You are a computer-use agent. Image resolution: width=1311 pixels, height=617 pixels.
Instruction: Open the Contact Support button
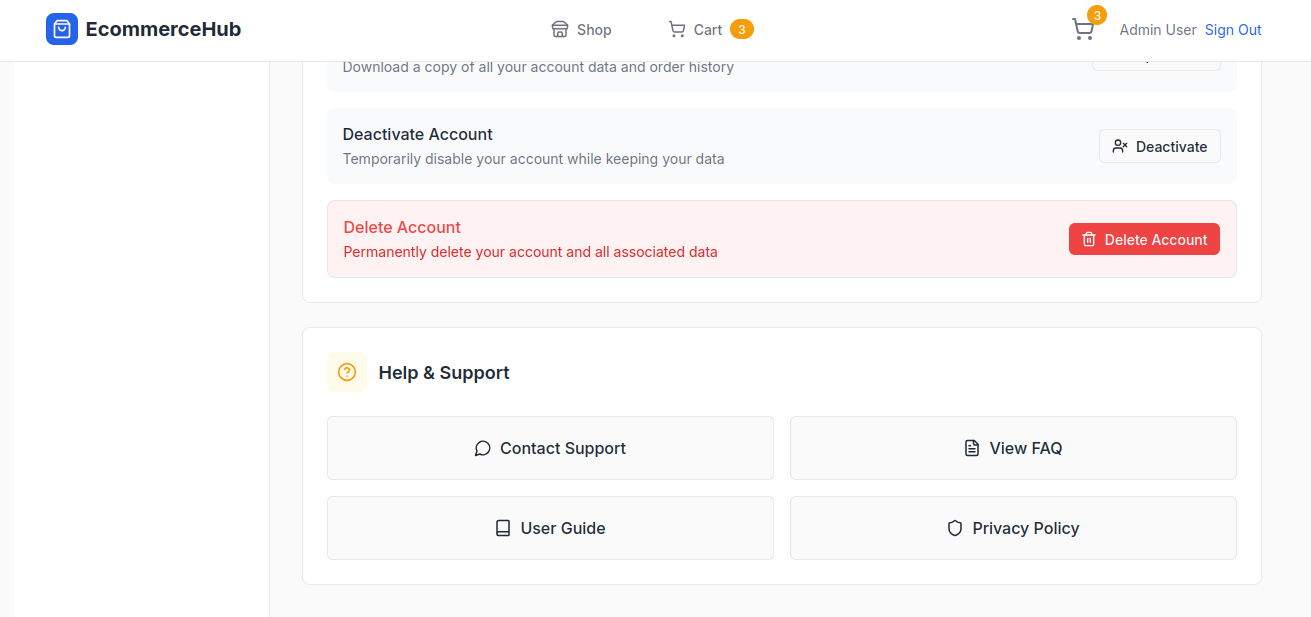click(x=550, y=448)
